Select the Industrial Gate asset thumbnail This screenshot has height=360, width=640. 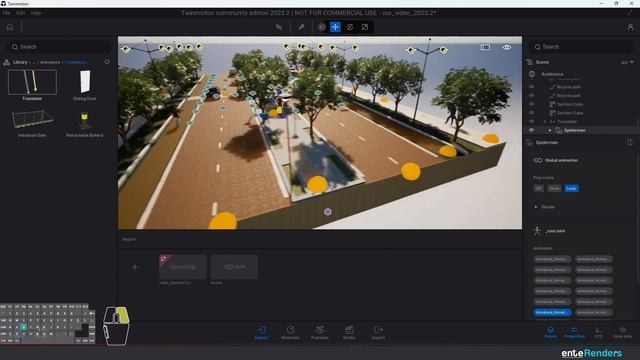click(x=32, y=120)
